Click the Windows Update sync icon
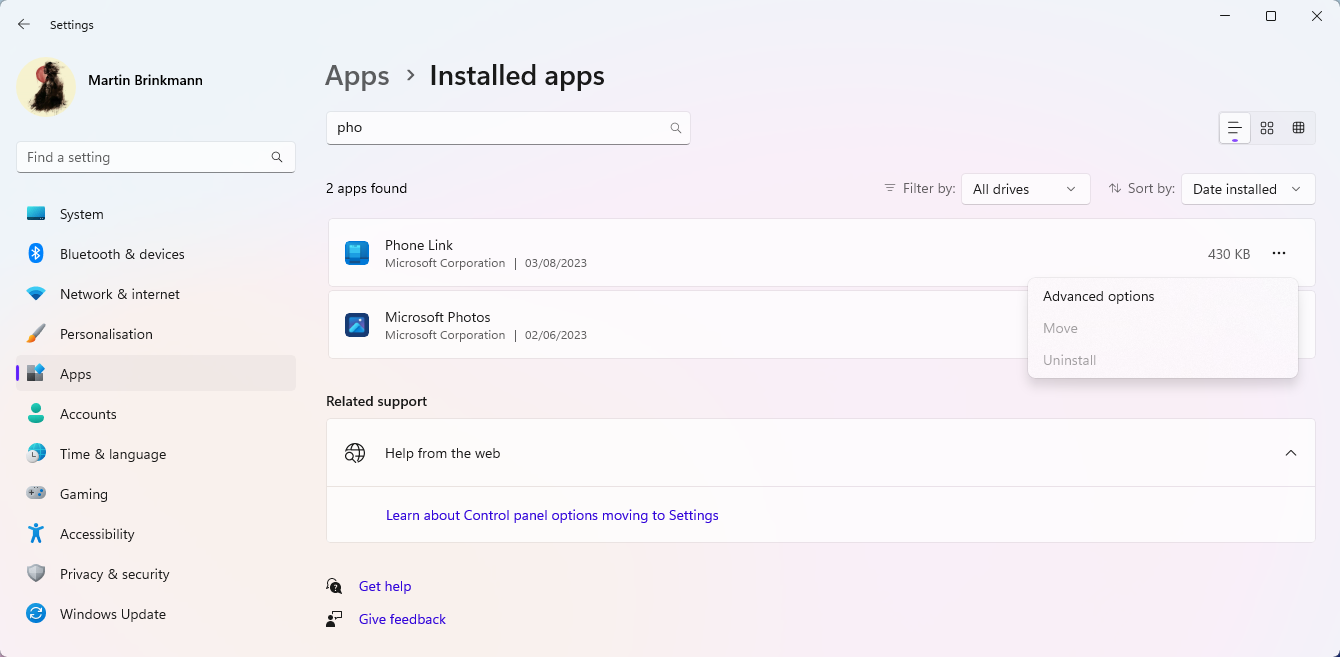The height and width of the screenshot is (657, 1340). 36,614
